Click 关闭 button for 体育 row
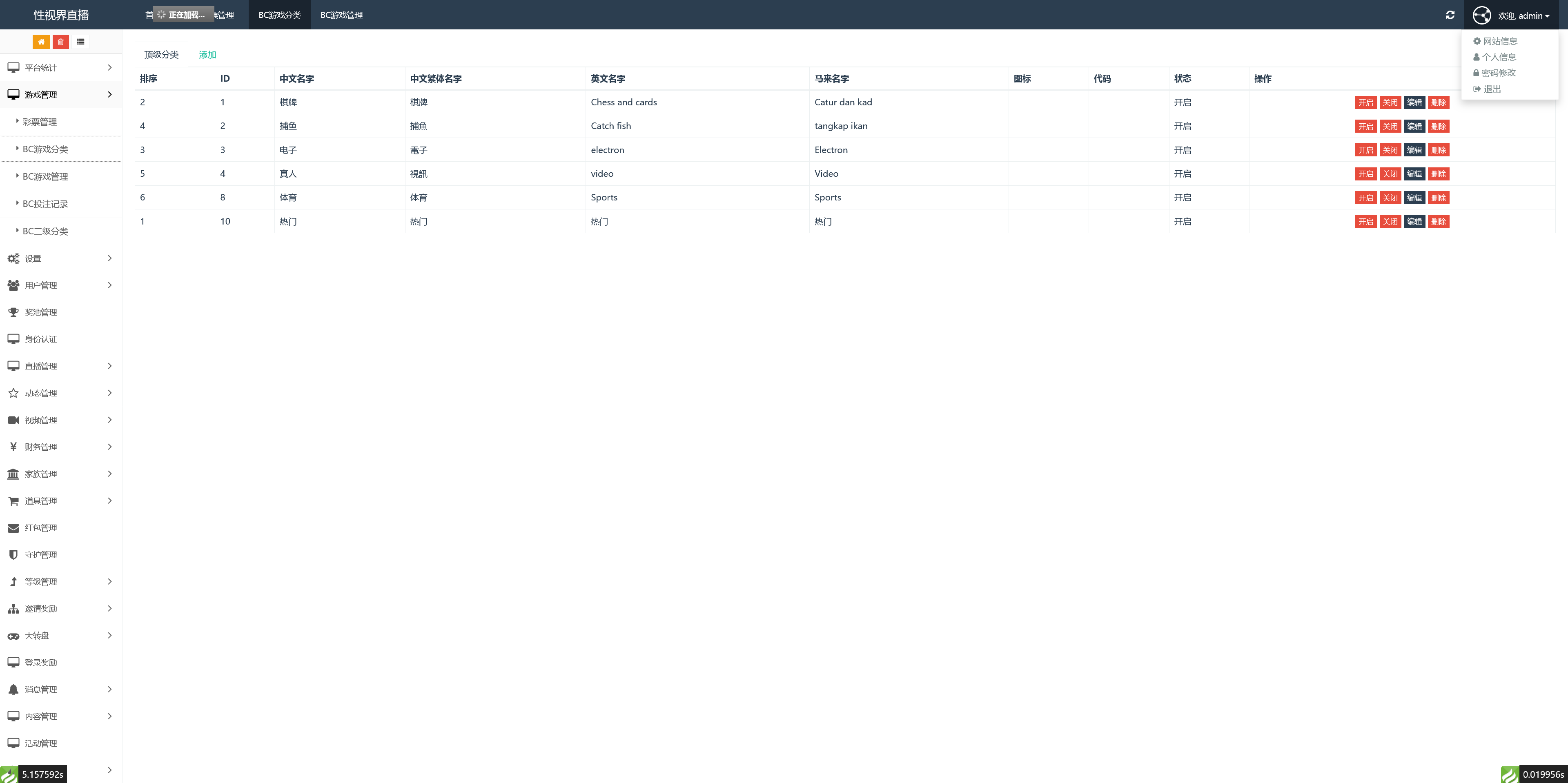Image resolution: width=1568 pixels, height=783 pixels. point(1390,198)
